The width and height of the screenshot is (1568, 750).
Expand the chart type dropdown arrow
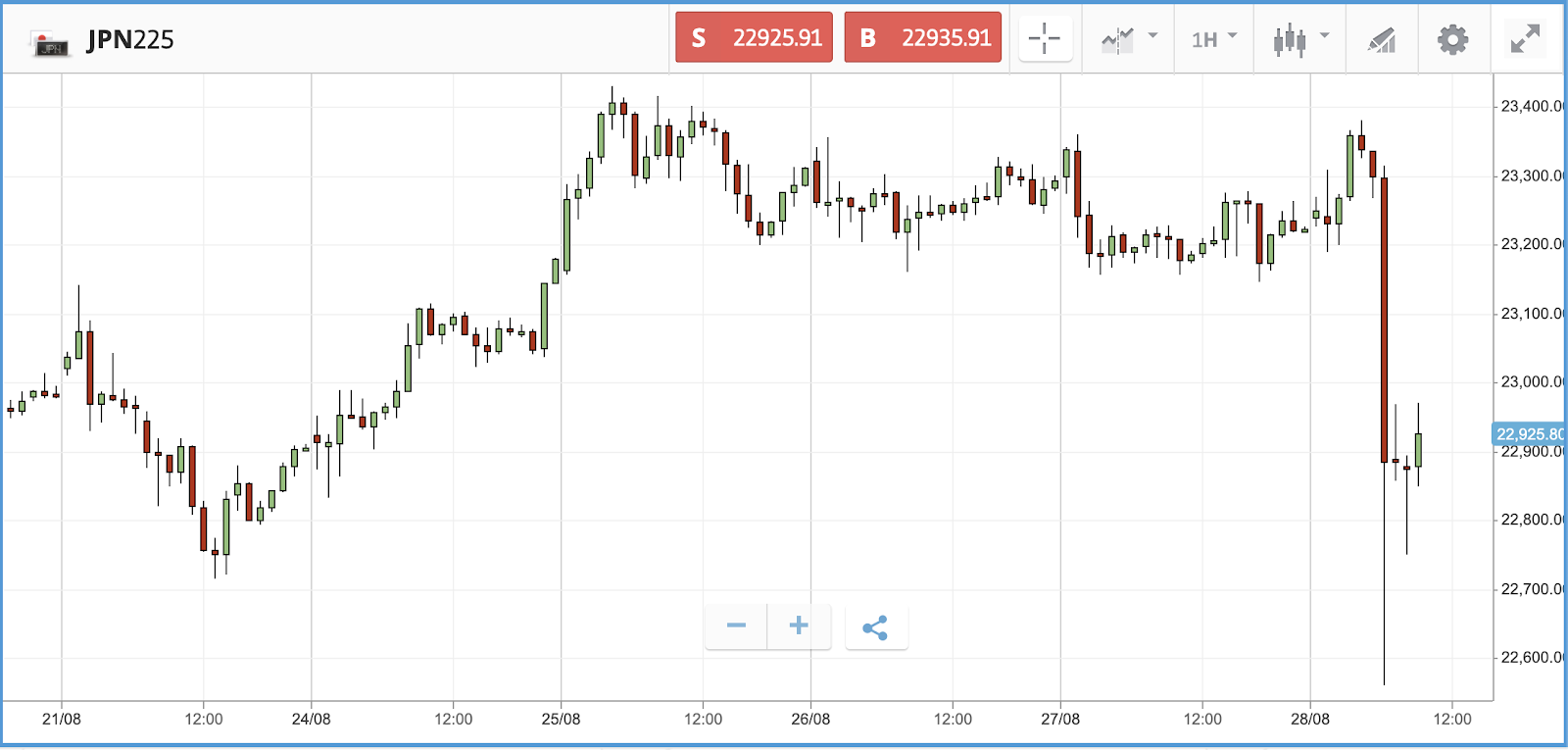click(x=1325, y=35)
